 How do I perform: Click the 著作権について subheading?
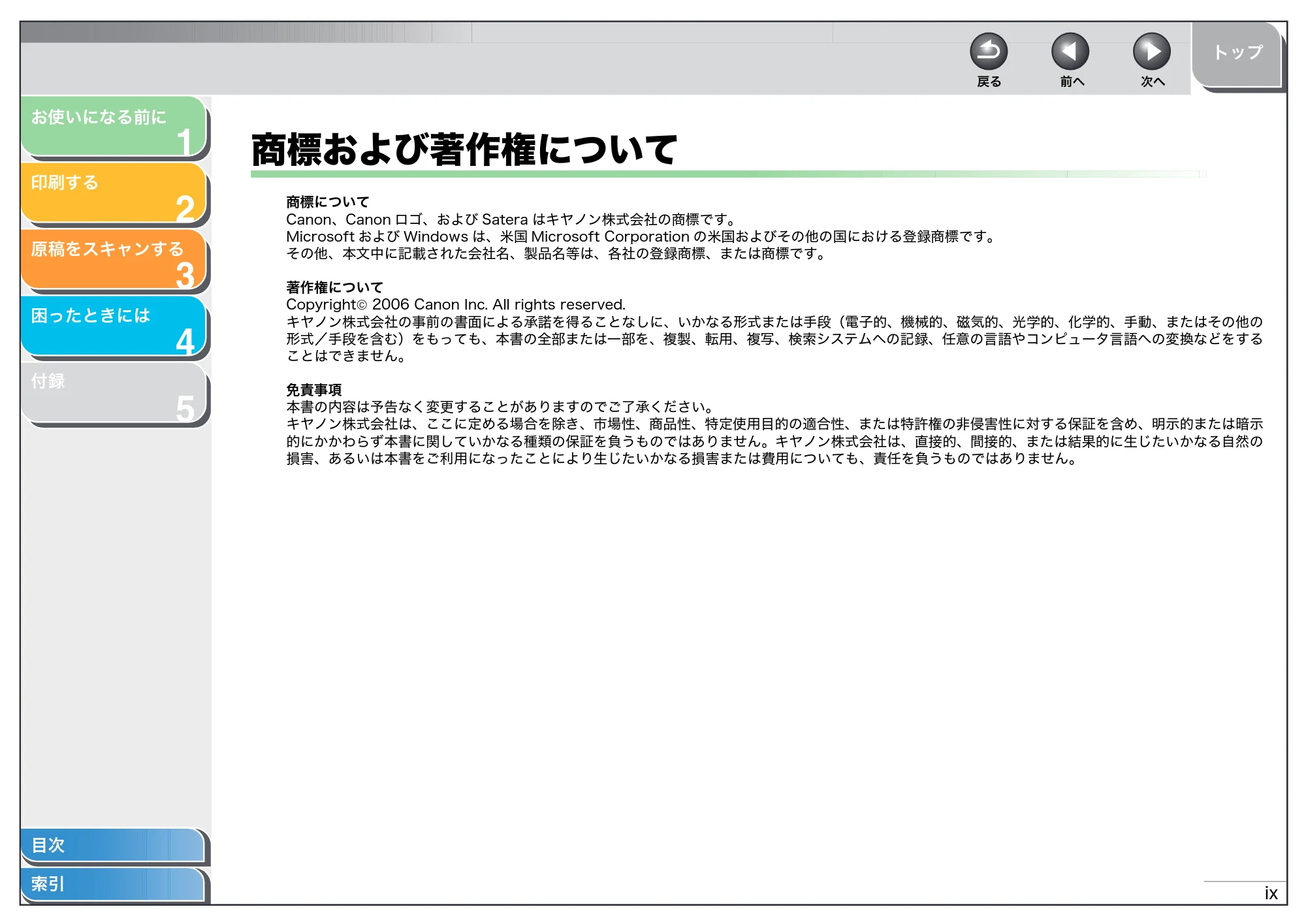pos(334,287)
